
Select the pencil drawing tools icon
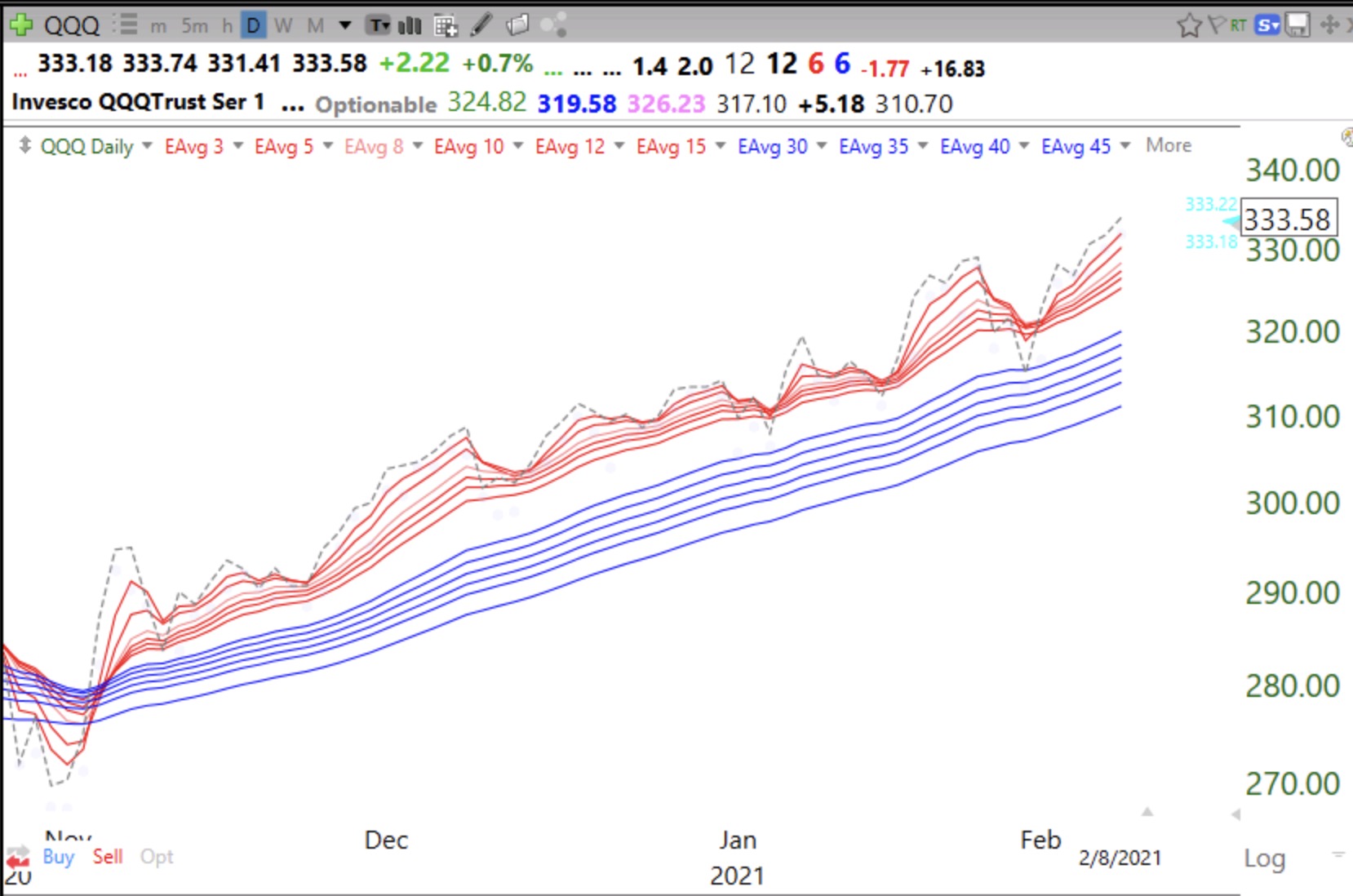481,25
